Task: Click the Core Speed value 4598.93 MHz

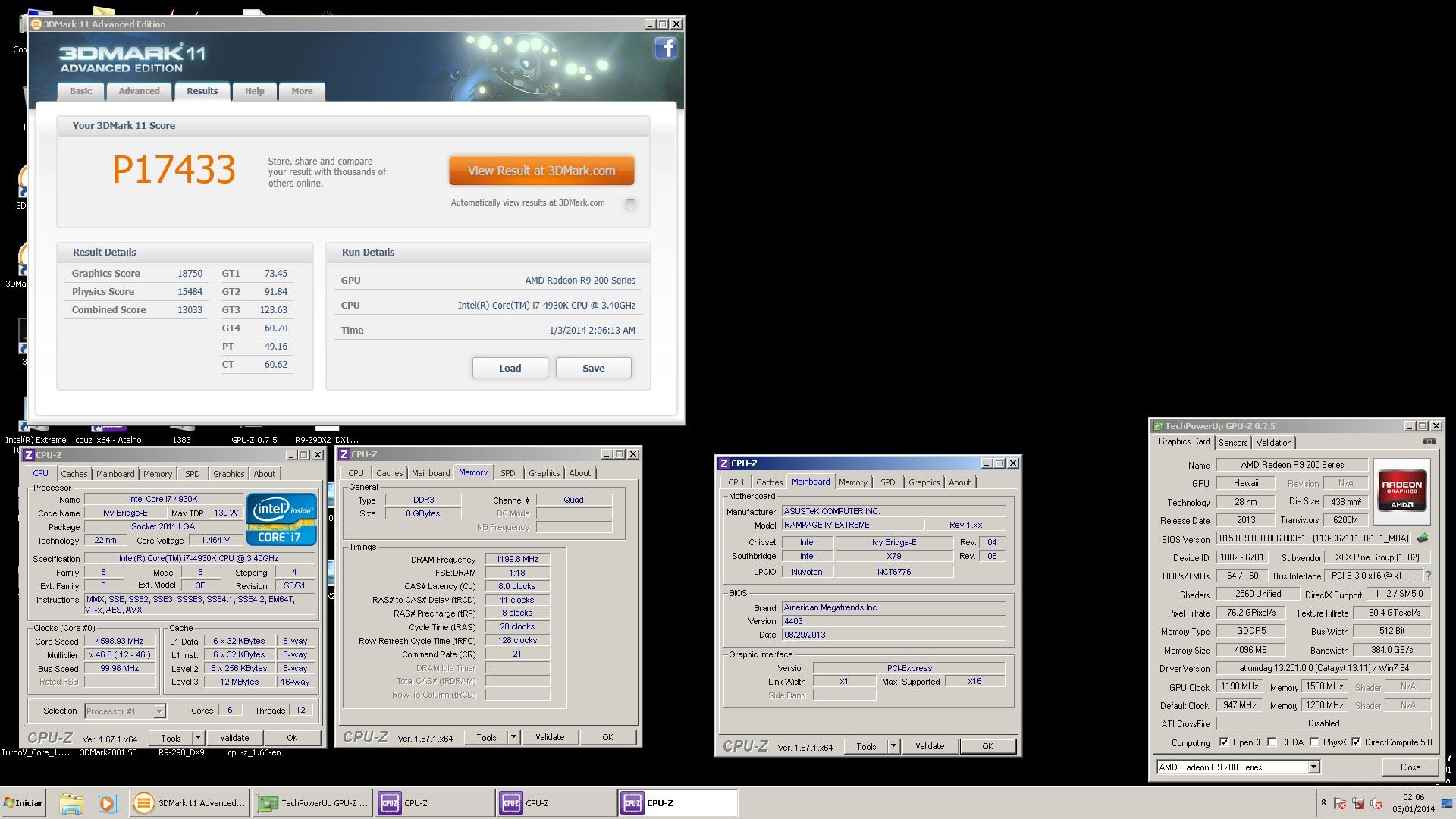Action: [x=119, y=642]
